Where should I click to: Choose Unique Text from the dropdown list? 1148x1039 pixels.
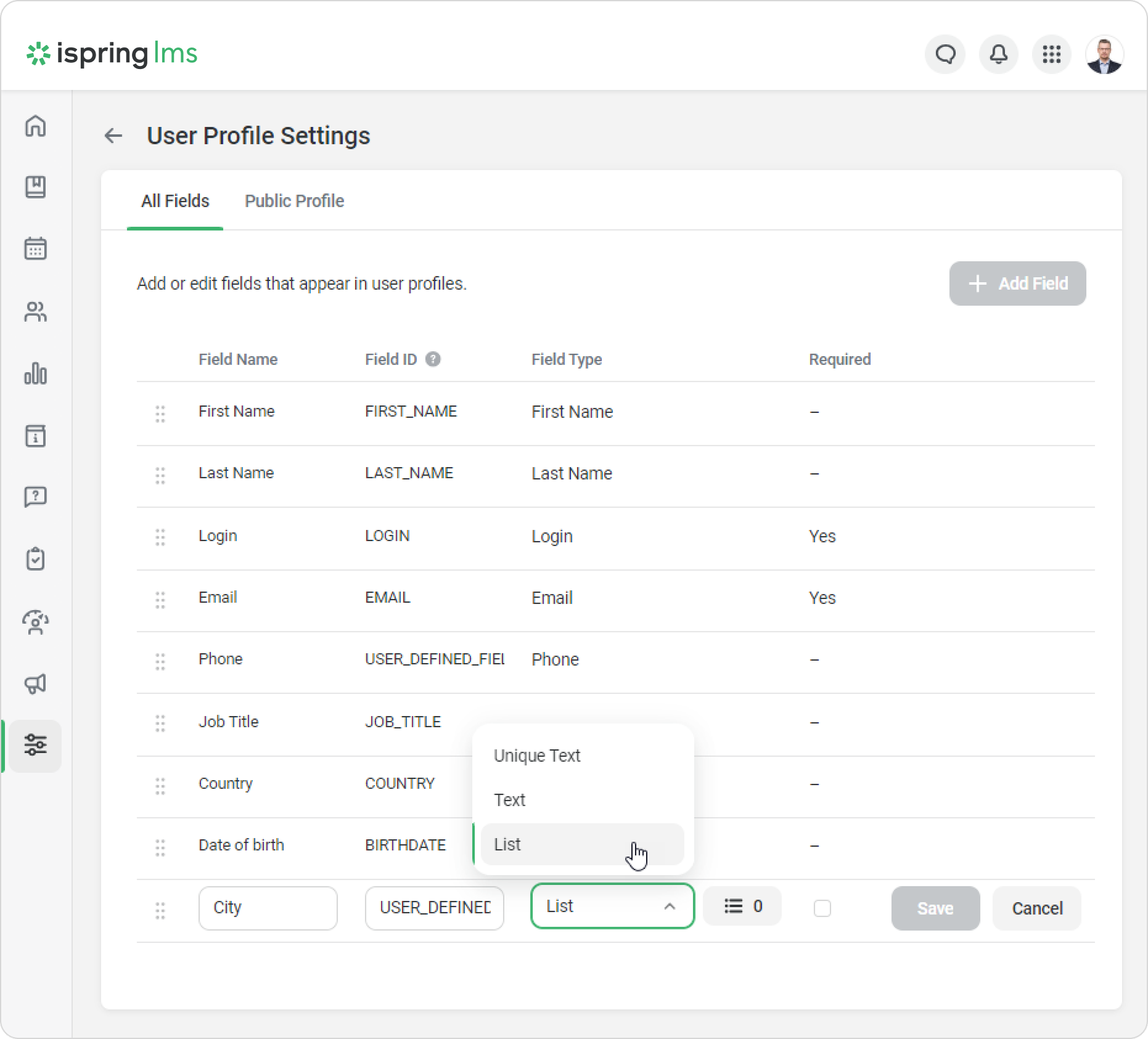[537, 756]
